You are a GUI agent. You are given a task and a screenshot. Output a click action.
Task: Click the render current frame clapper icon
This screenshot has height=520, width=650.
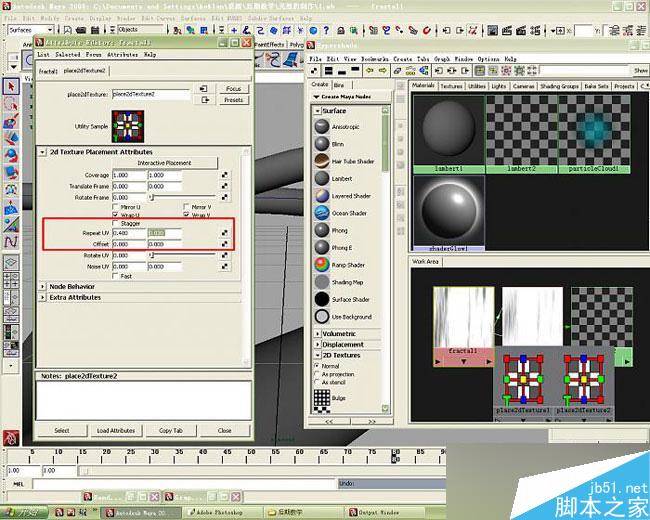(507, 30)
